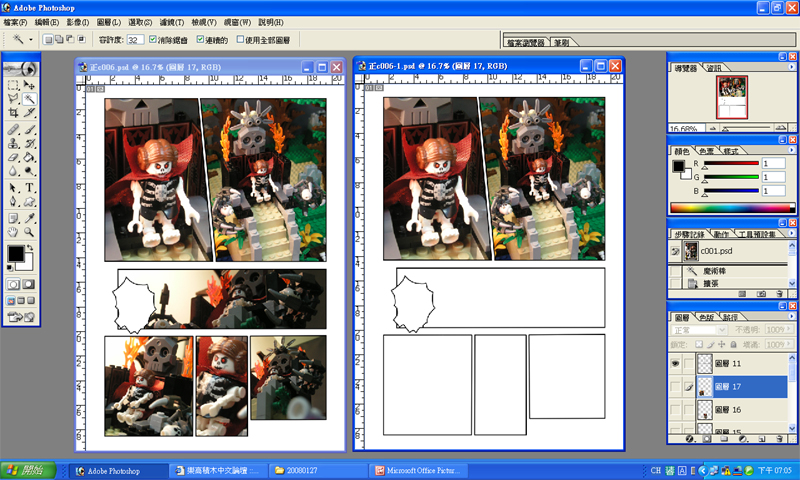Switch to the 動作 actions tab
The height and width of the screenshot is (480, 800).
pos(721,234)
